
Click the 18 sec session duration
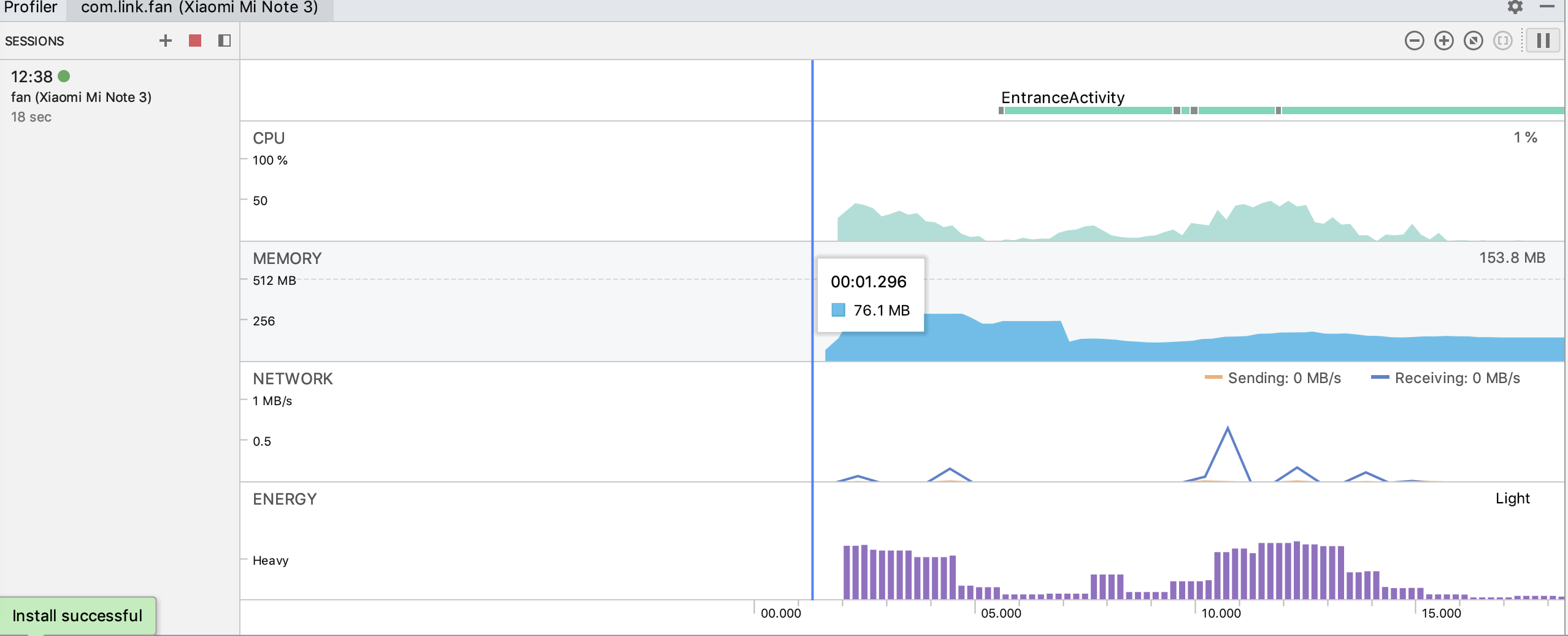point(31,117)
